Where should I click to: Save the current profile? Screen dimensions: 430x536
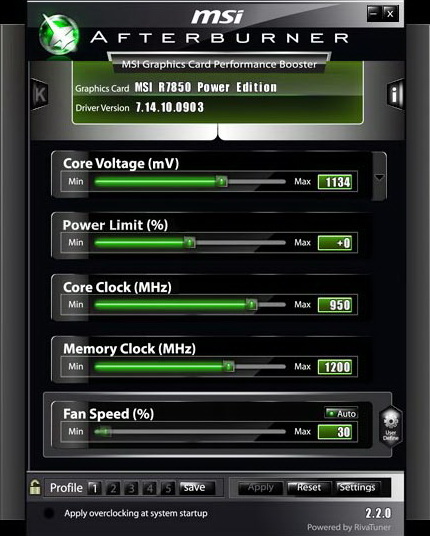click(198, 487)
